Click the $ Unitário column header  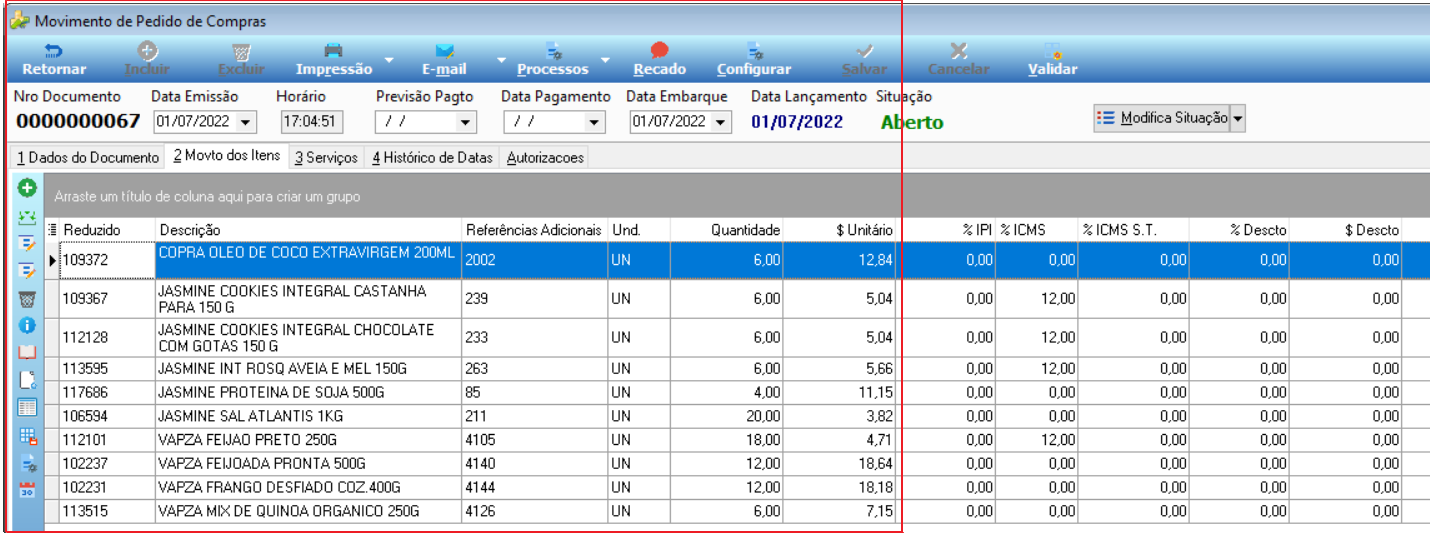coord(841,230)
